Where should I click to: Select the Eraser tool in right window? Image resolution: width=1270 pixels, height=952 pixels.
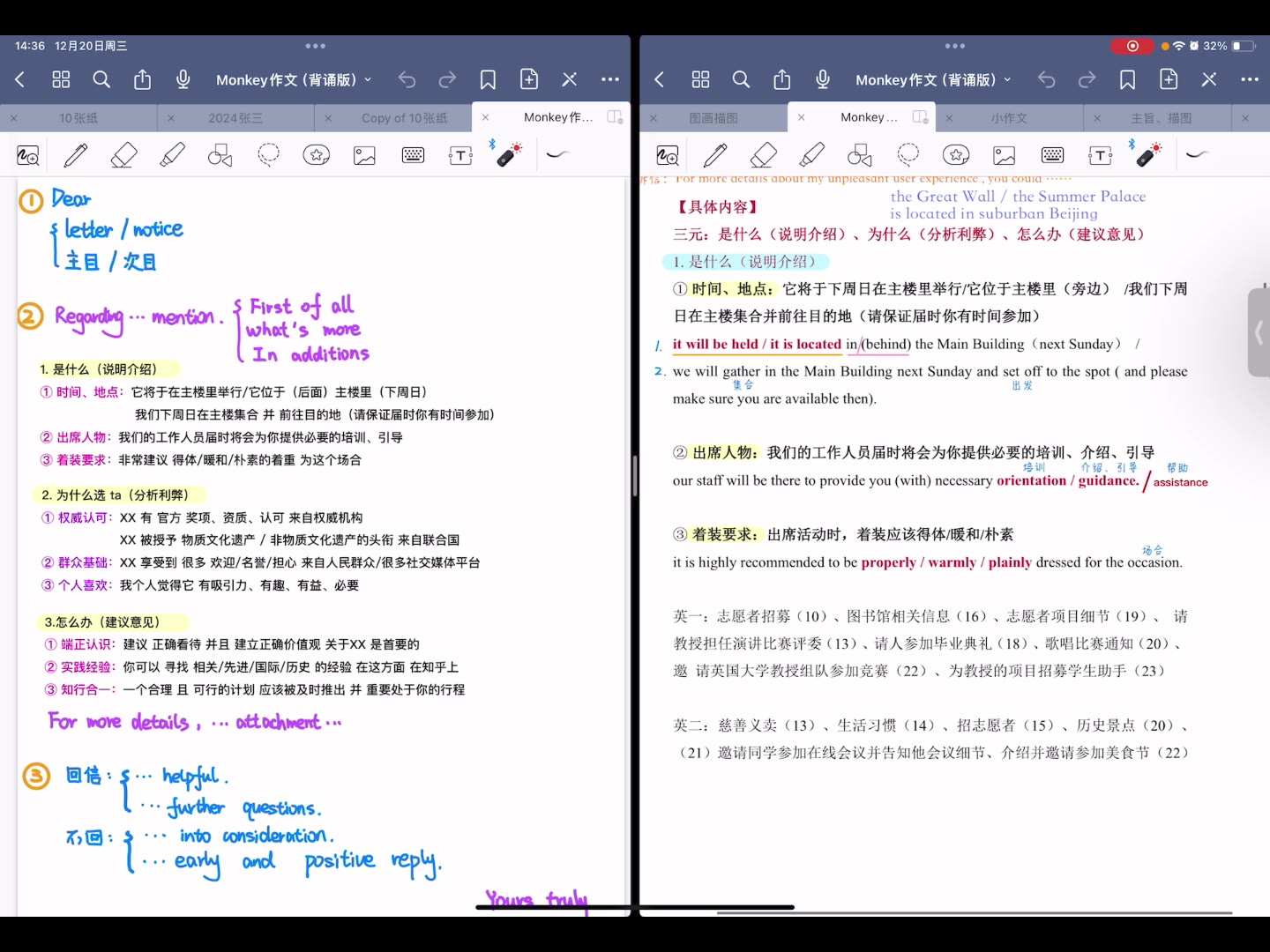point(763,156)
